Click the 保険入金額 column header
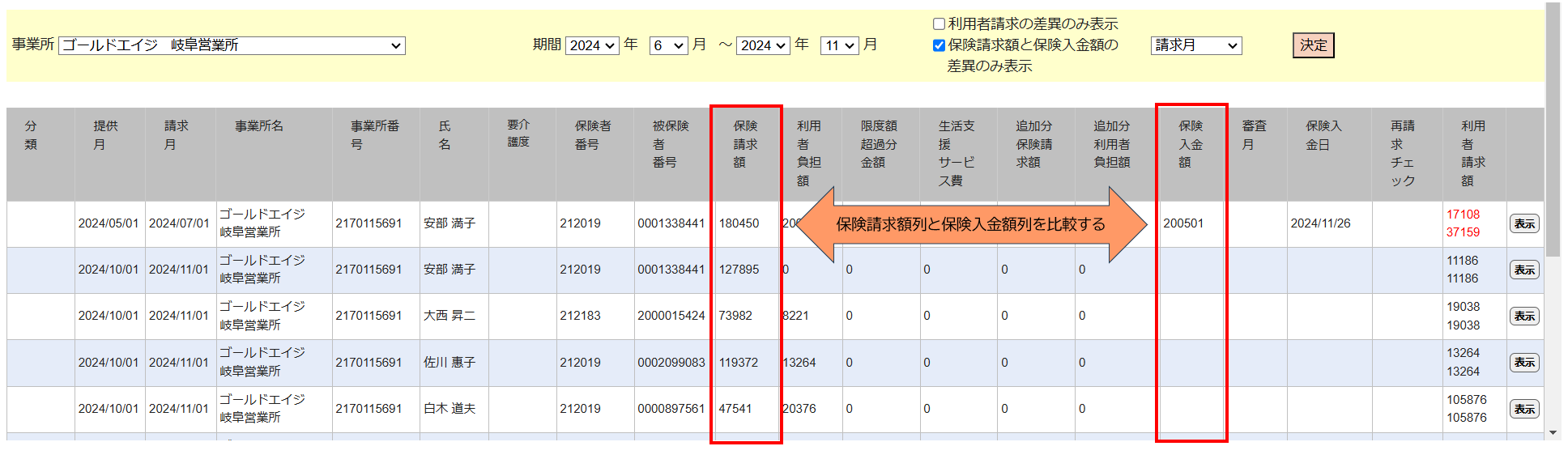The width and height of the screenshot is (1568, 459). [1191, 144]
